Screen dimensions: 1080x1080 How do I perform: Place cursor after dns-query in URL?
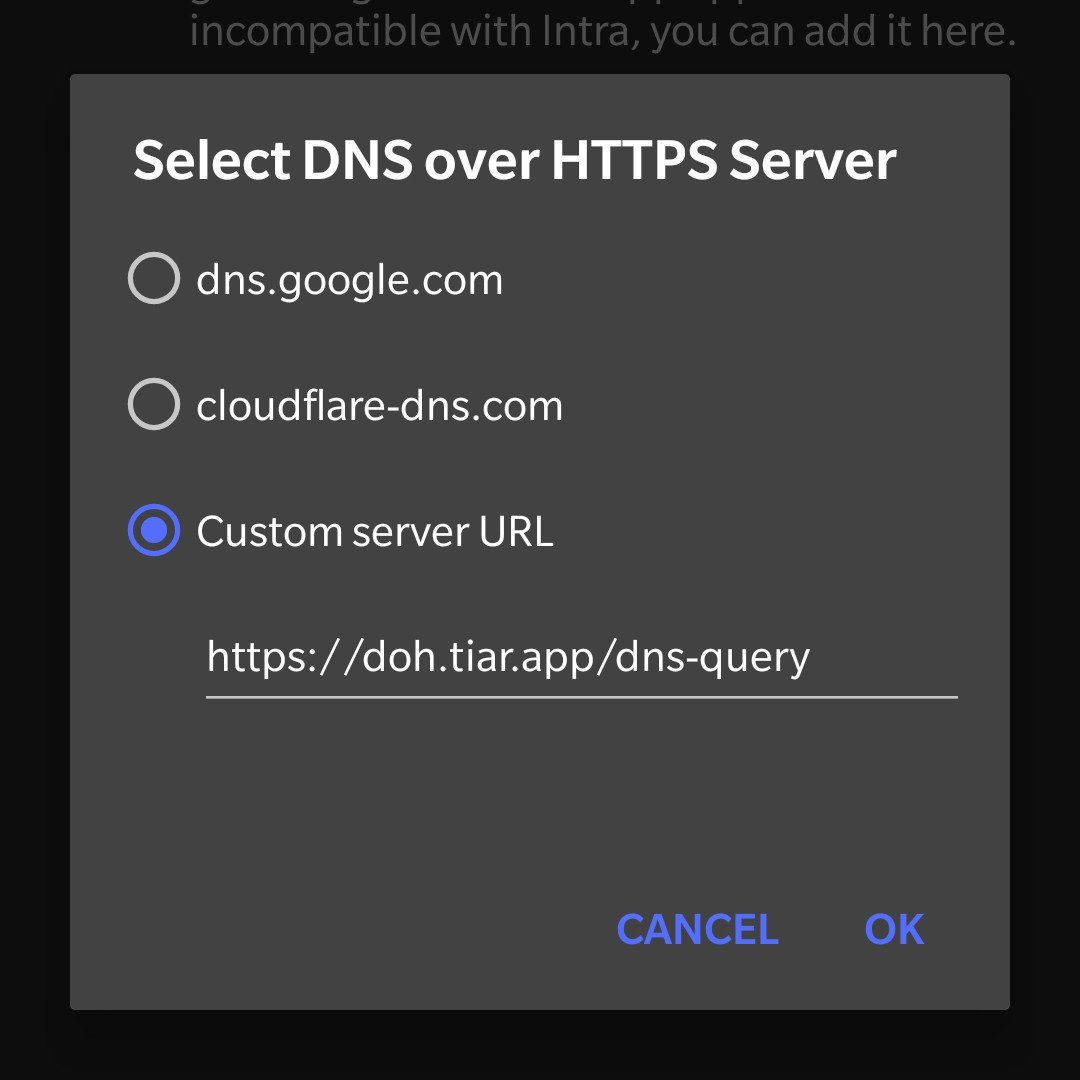coord(811,657)
